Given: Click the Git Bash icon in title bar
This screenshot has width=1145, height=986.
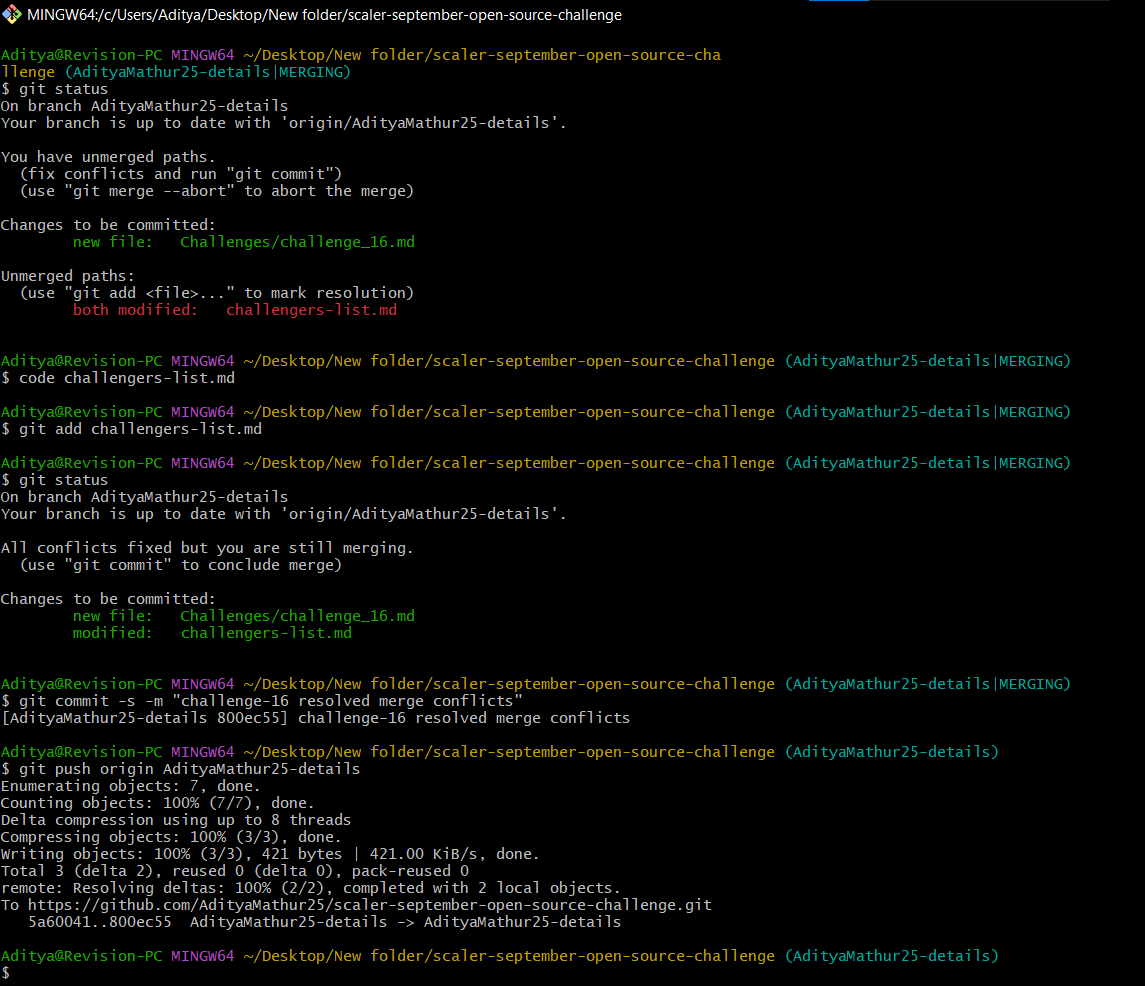Looking at the screenshot, I should click(12, 15).
